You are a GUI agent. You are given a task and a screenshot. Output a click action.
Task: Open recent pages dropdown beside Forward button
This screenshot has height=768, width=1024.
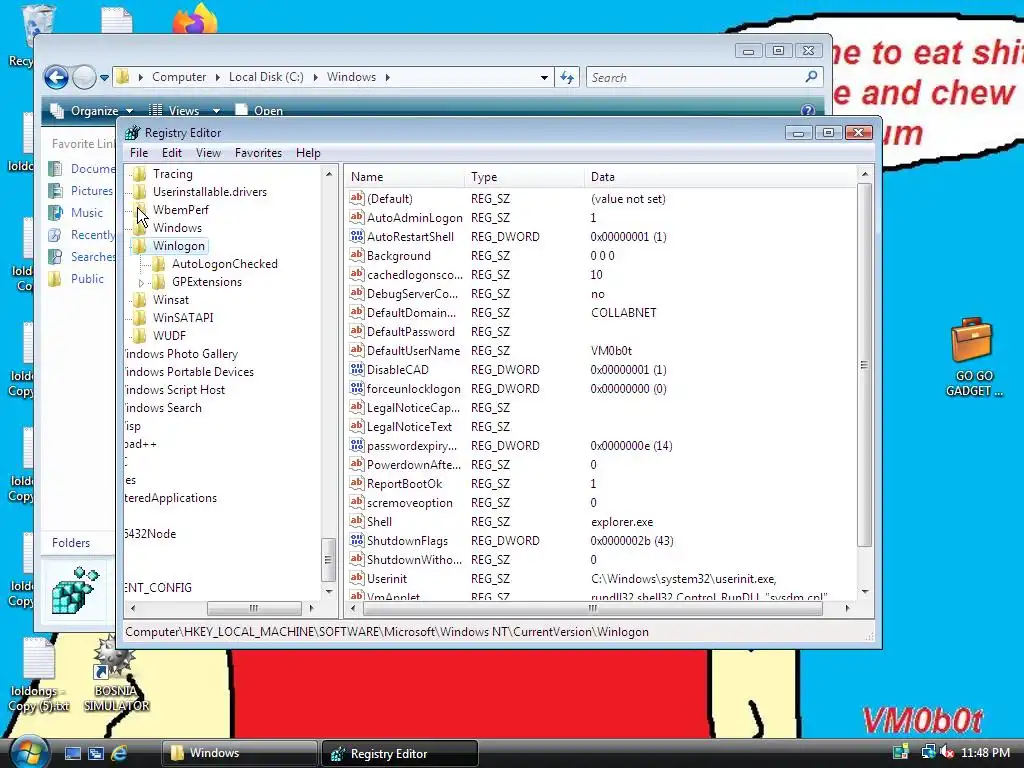pos(104,78)
